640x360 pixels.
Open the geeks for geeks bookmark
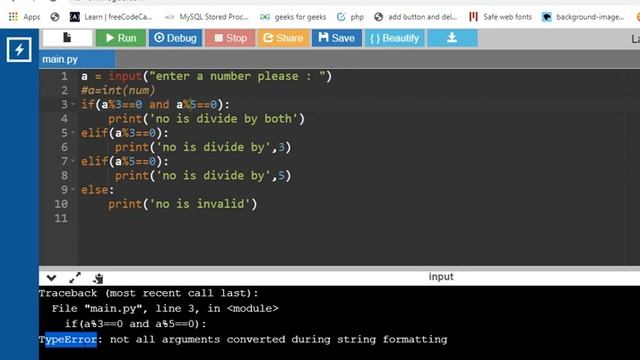293,17
